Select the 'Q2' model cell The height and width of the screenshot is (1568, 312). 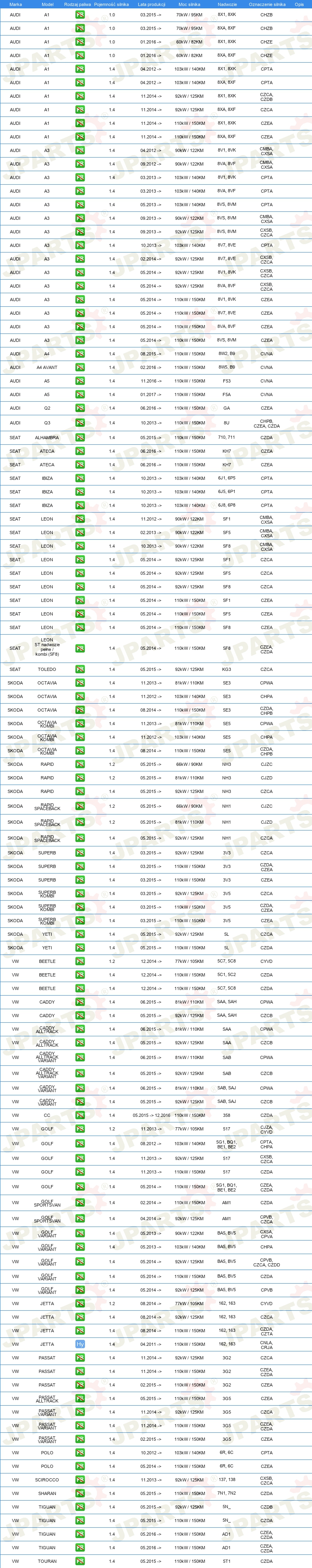(x=47, y=408)
